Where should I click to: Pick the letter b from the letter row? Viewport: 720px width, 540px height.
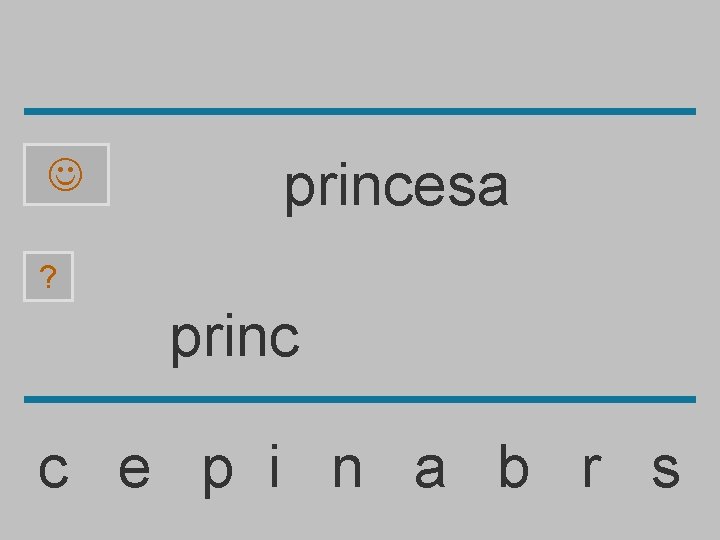coord(513,467)
